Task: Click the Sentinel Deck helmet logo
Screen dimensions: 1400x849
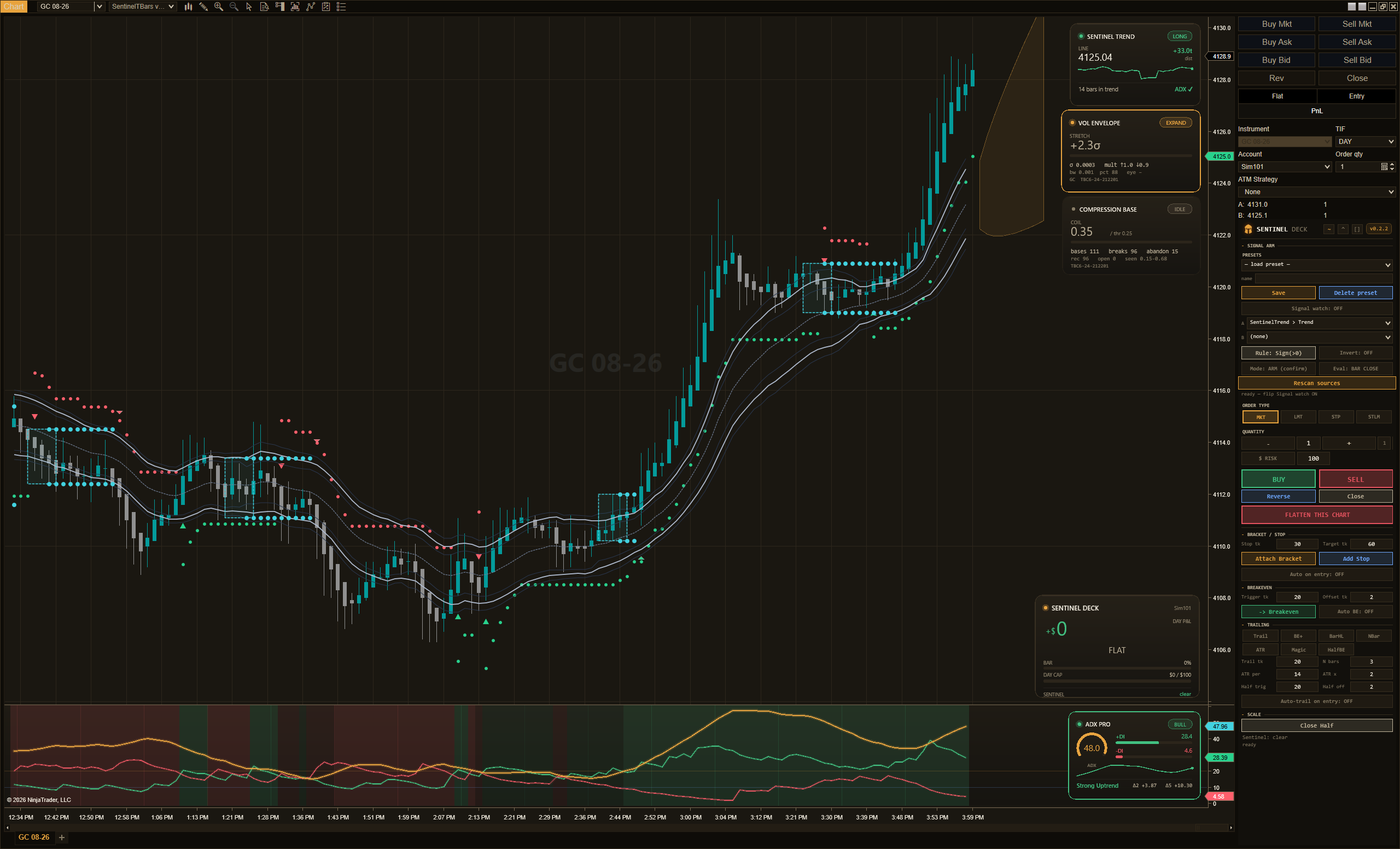Action: coord(1248,229)
